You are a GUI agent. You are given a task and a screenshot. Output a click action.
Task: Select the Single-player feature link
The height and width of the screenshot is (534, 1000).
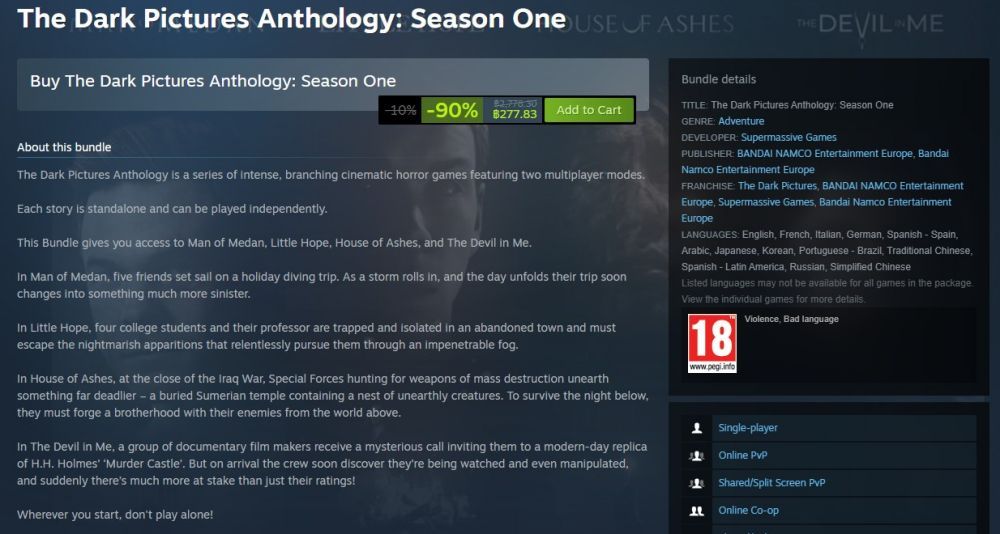coord(748,428)
